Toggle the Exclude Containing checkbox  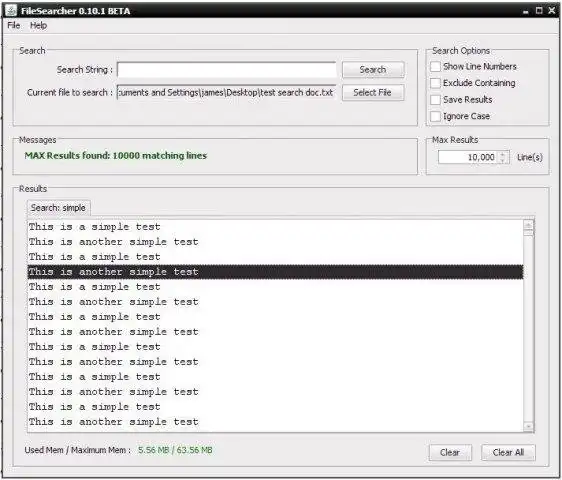pyautogui.click(x=435, y=83)
